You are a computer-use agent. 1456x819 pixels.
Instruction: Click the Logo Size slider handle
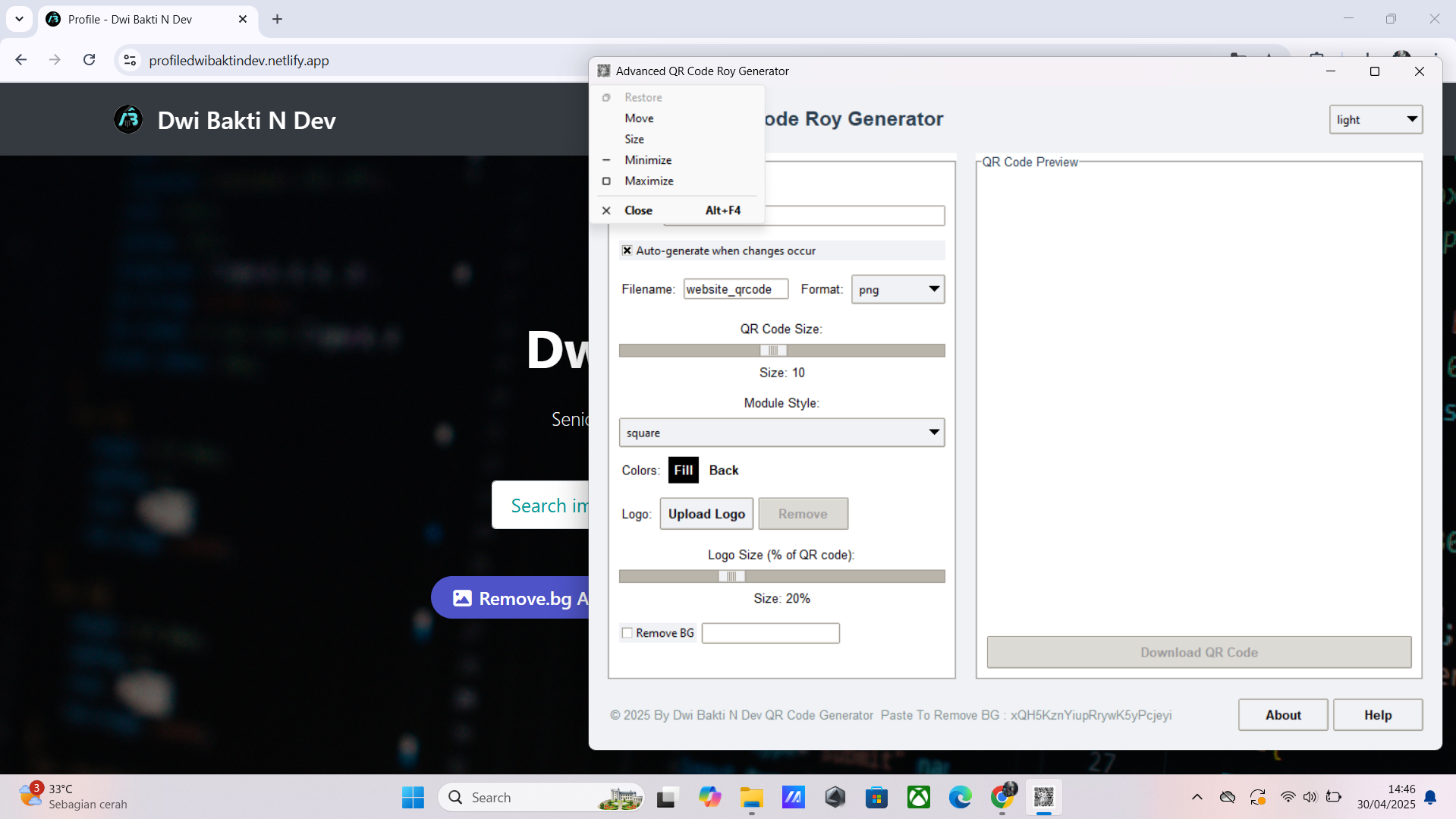[731, 577]
